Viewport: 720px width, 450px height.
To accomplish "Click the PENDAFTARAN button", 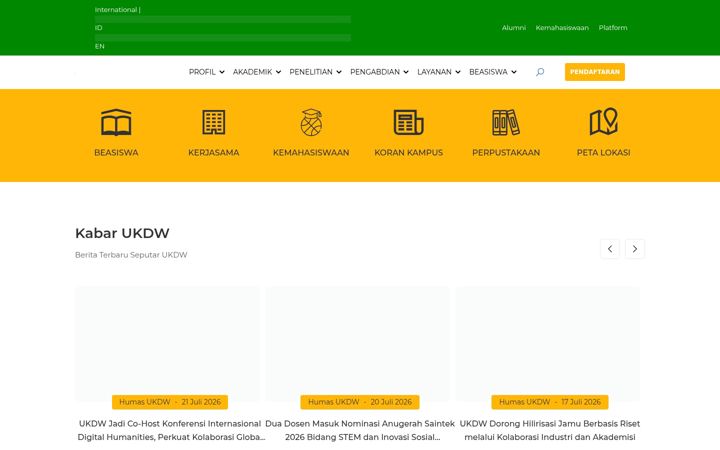I will click(x=595, y=72).
